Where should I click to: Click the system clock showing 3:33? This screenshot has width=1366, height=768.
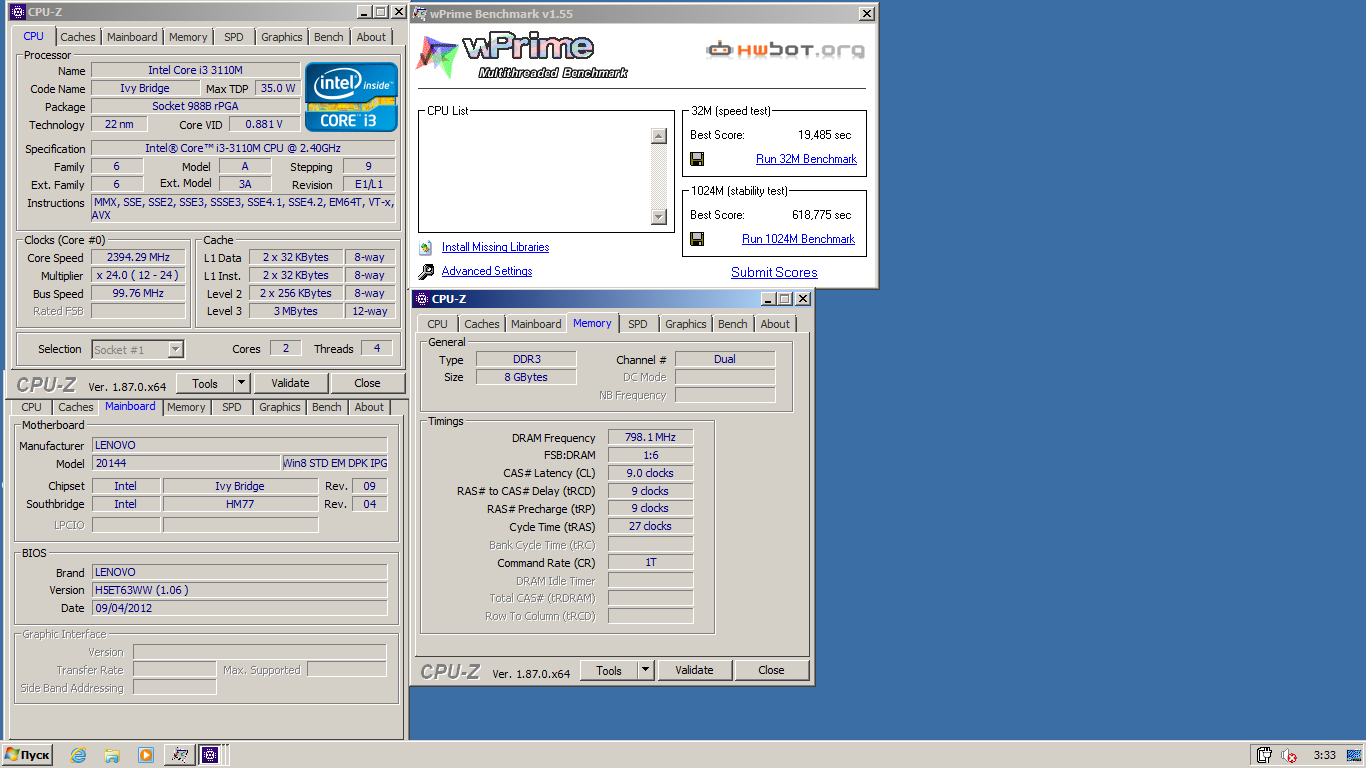(1324, 756)
